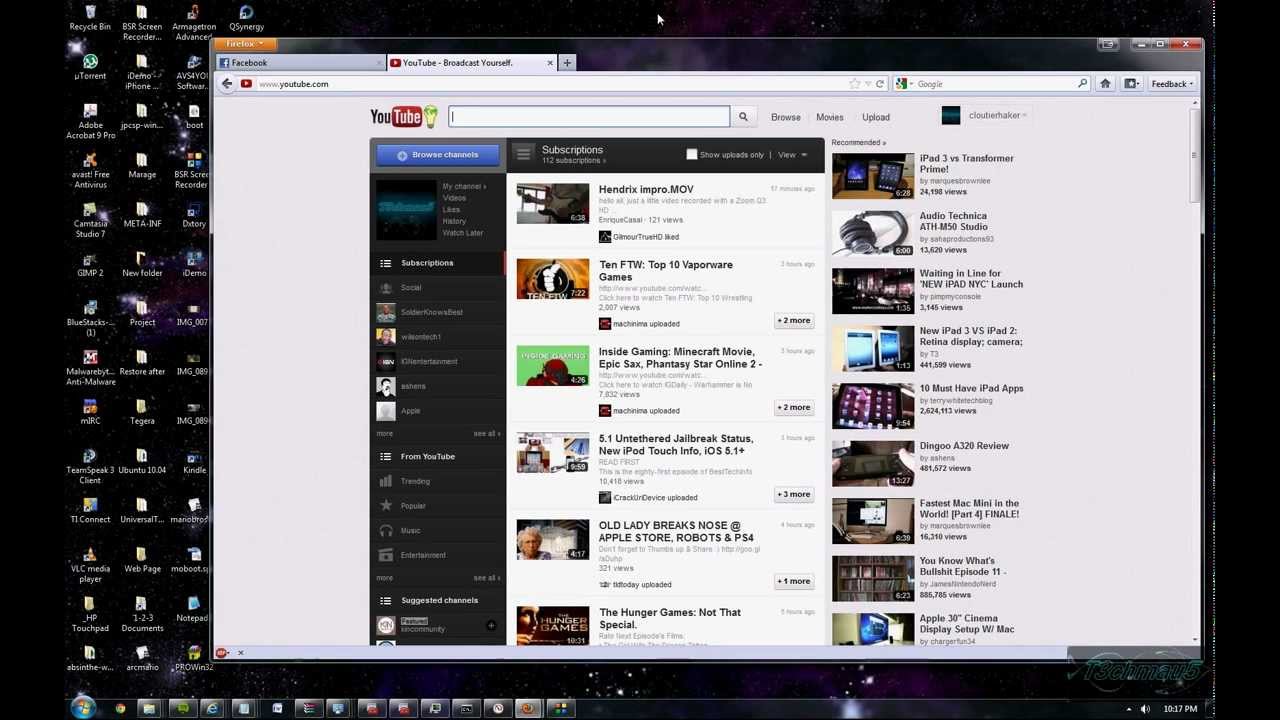The height and width of the screenshot is (720, 1280).
Task: Select the avast! Free Antivirus desktop icon
Action: click(90, 171)
